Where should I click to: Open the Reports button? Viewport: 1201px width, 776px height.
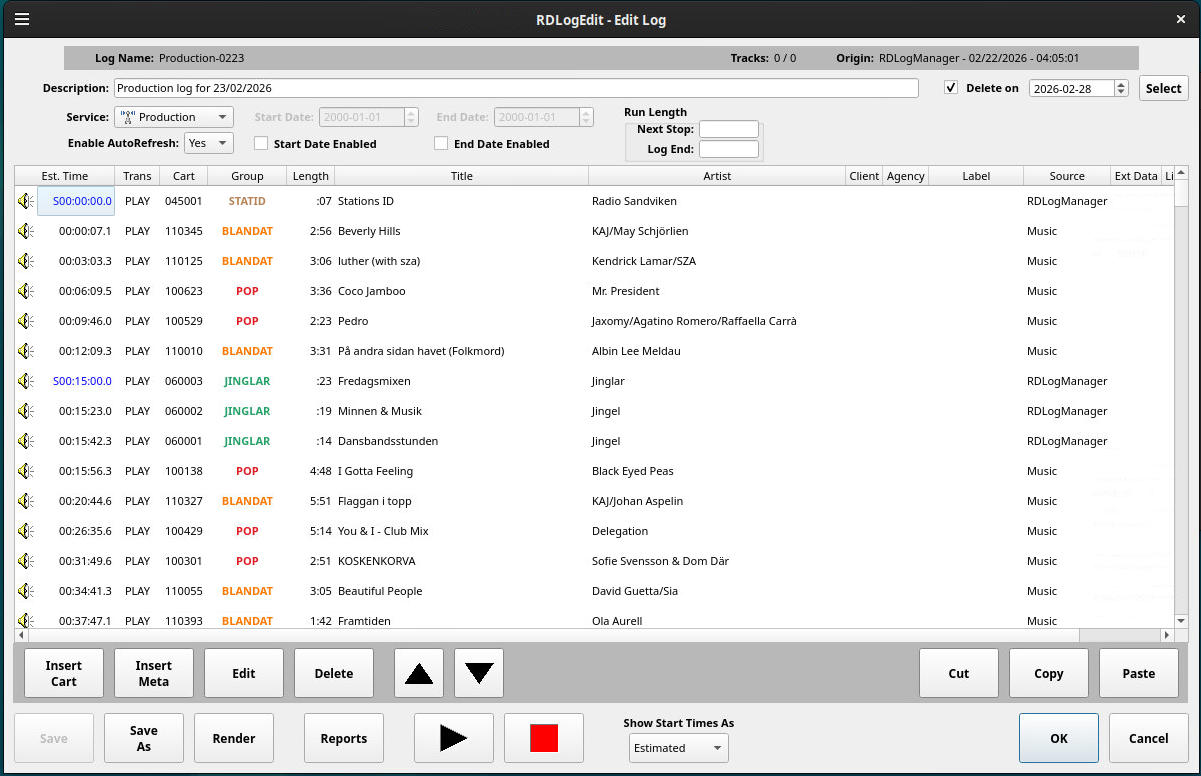(x=344, y=738)
